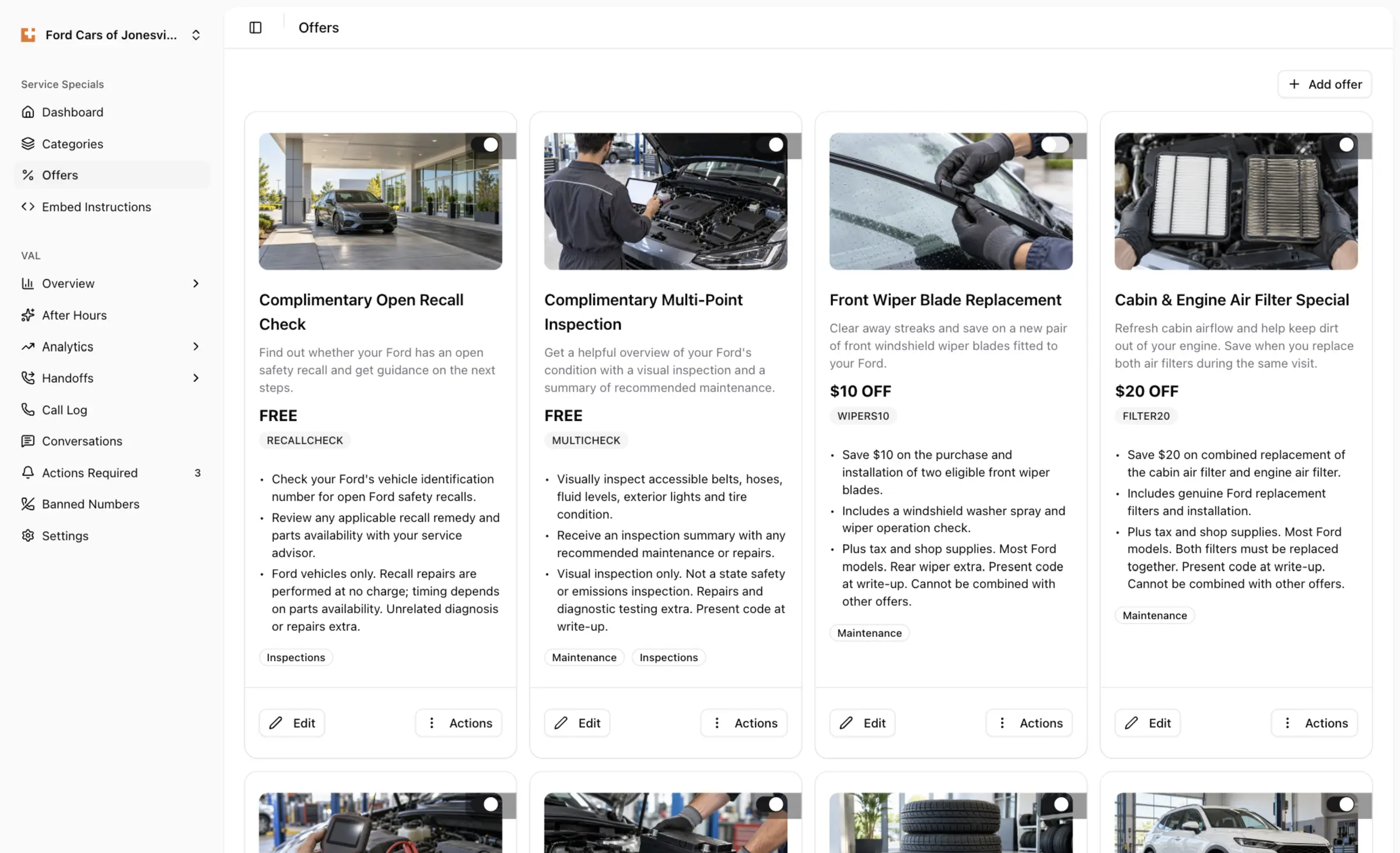This screenshot has height=853, width=1400.
Task: Edit the Complimentary Multi-Point Inspection offer
Action: coord(577,723)
